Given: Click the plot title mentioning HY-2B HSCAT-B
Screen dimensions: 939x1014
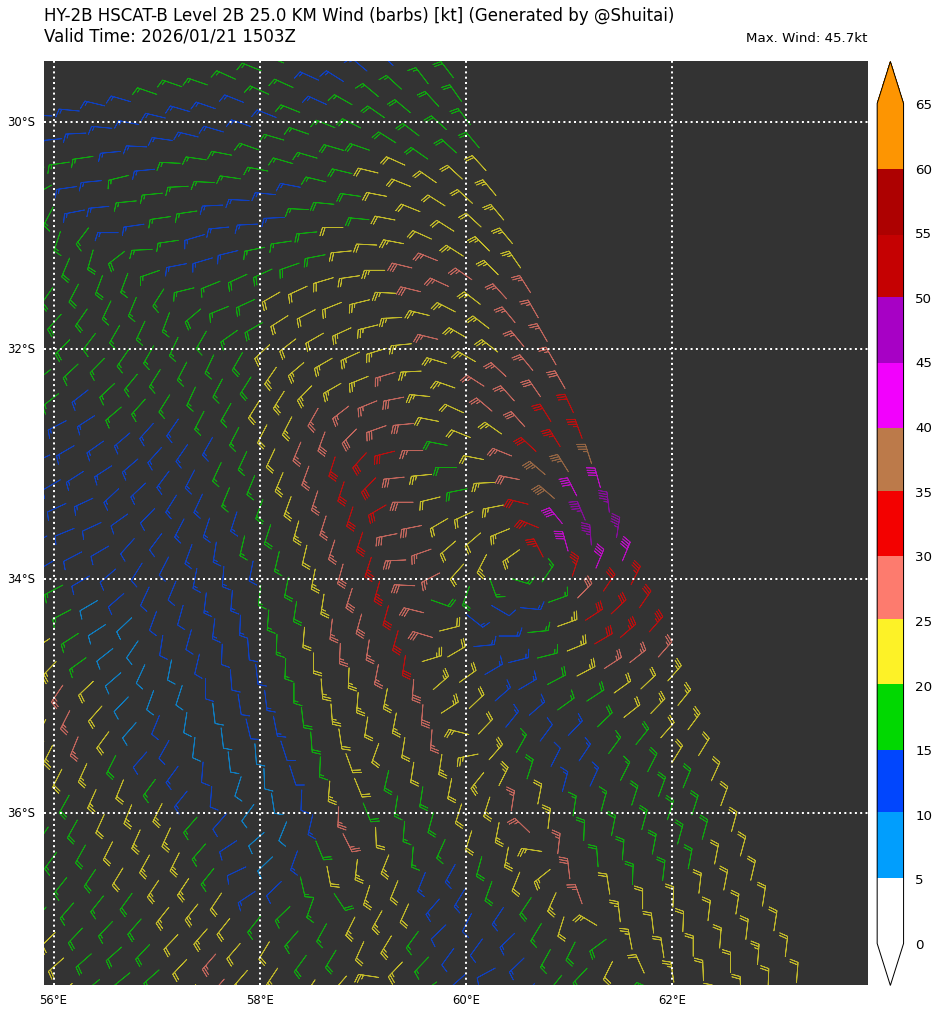Looking at the screenshot, I should (x=359, y=15).
